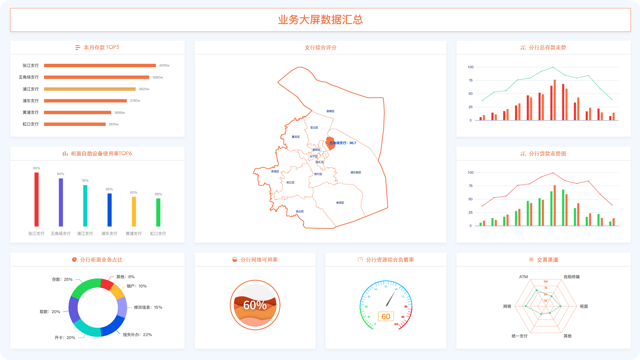Viewport: 640px width, 360px height.
Task: Click the 分行柜面业务占比 panel title text
Action: [101, 260]
